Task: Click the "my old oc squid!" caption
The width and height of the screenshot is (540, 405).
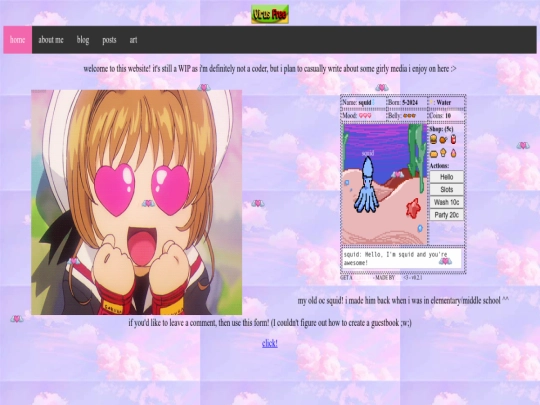Action: 403,300
